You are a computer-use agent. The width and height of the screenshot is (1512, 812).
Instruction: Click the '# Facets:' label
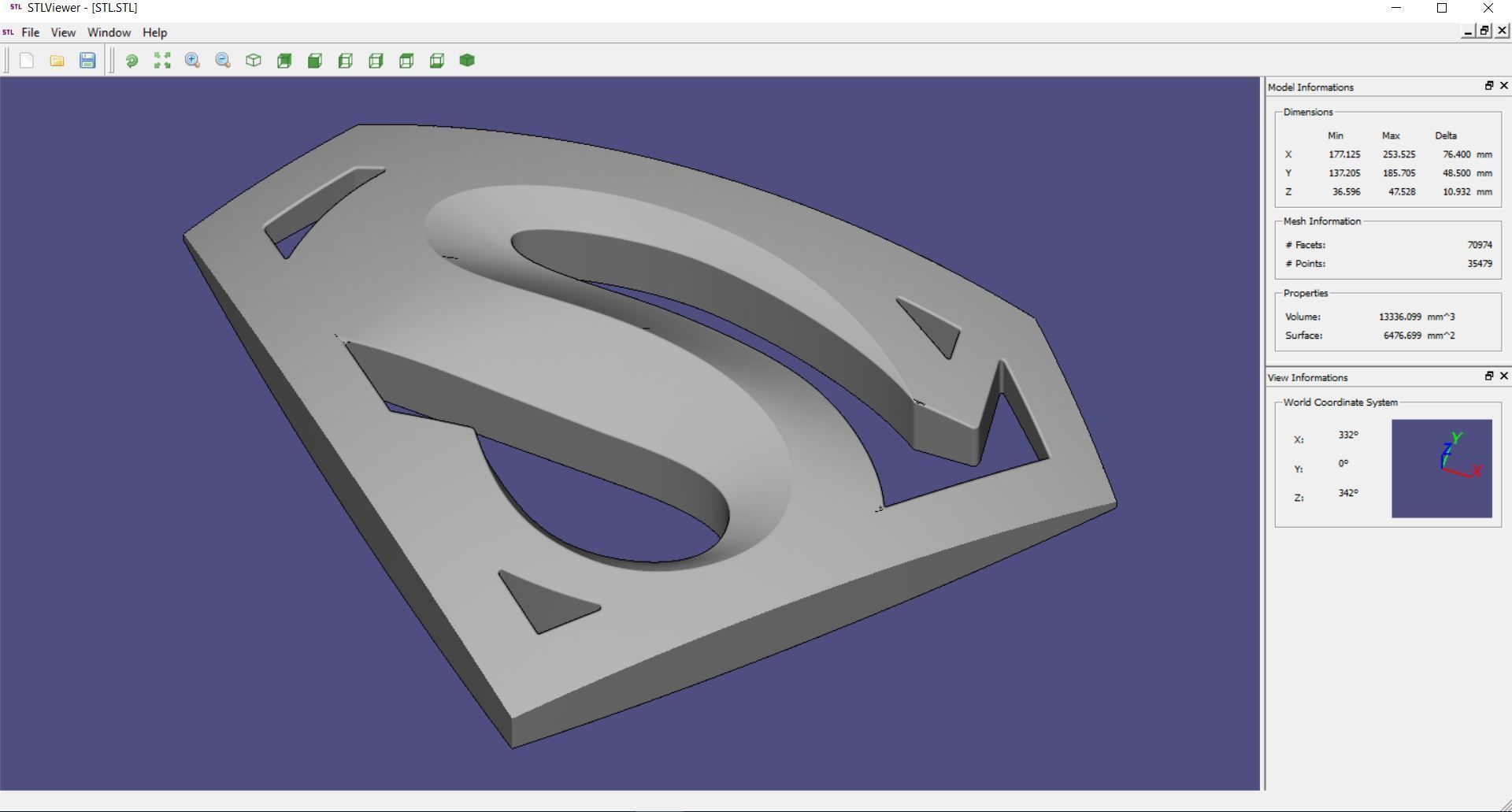point(1305,245)
